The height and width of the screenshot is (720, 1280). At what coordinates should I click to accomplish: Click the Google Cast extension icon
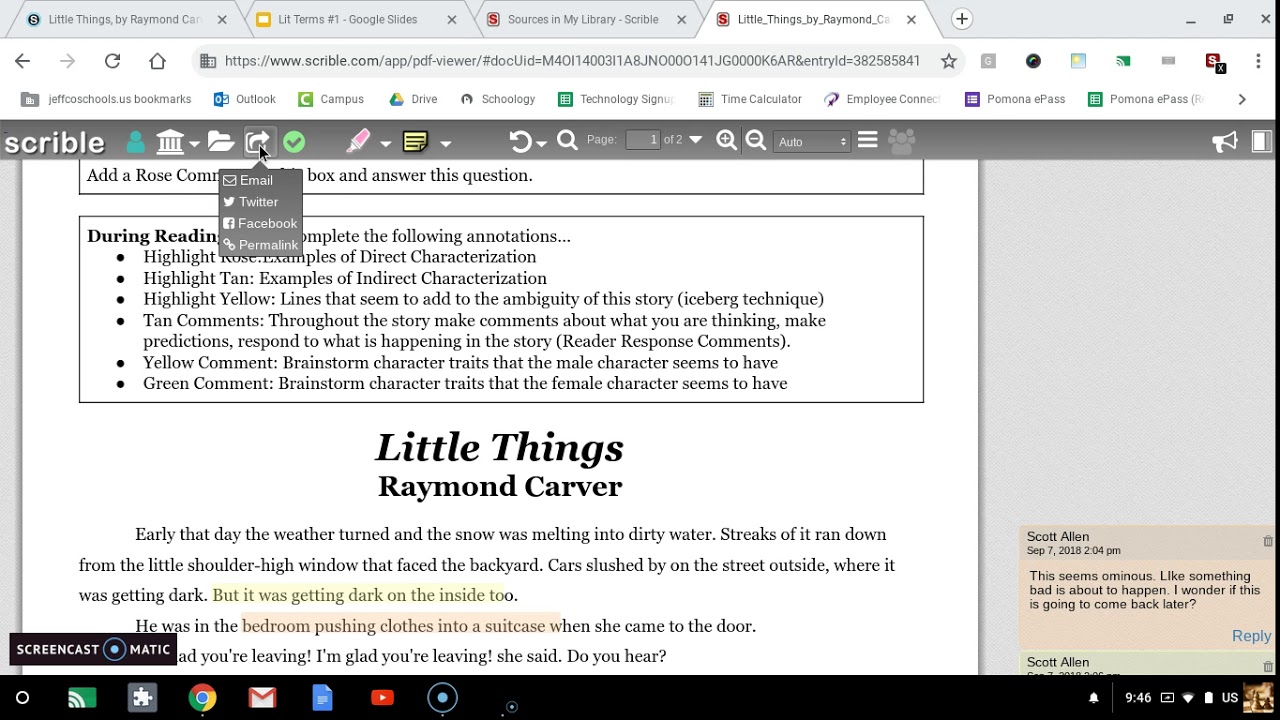pos(1123,61)
